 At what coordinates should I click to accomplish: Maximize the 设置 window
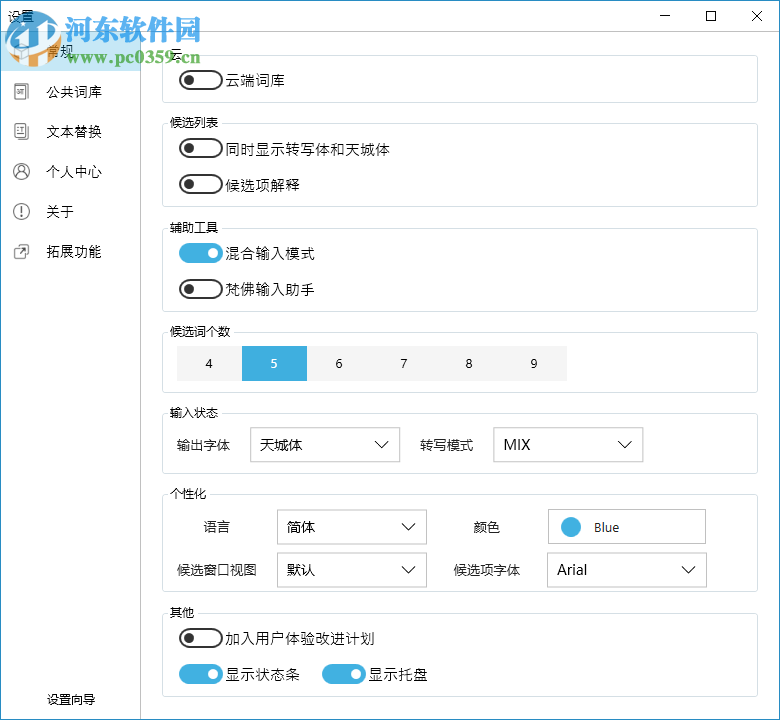[x=711, y=16]
